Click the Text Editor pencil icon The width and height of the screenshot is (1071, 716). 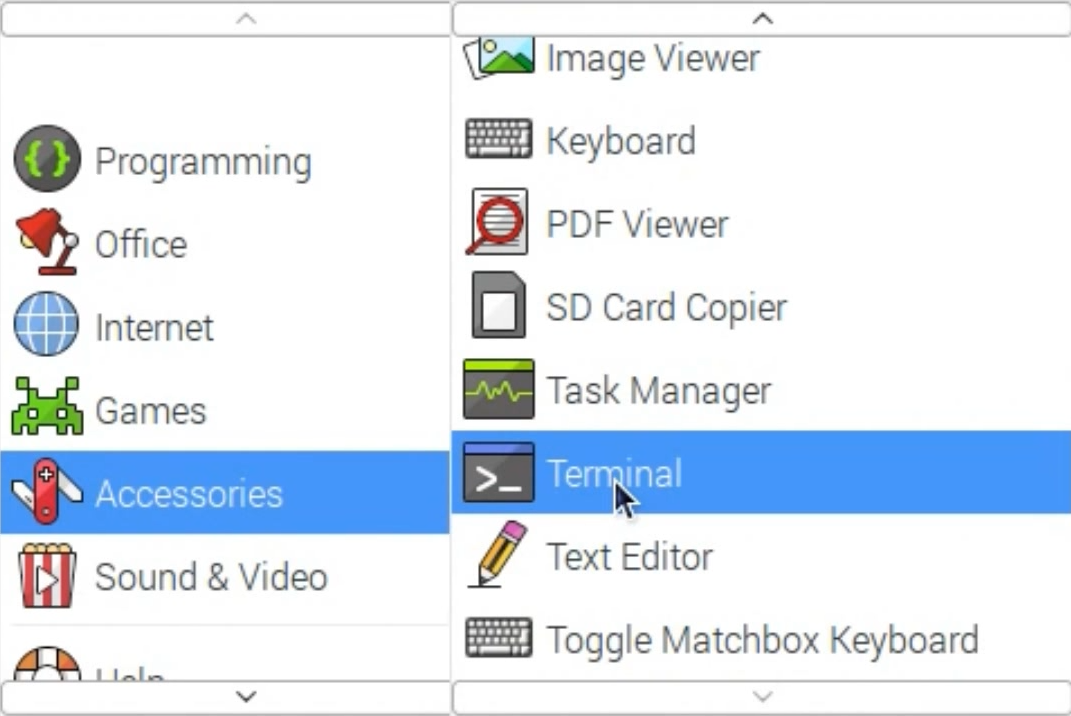(x=498, y=554)
